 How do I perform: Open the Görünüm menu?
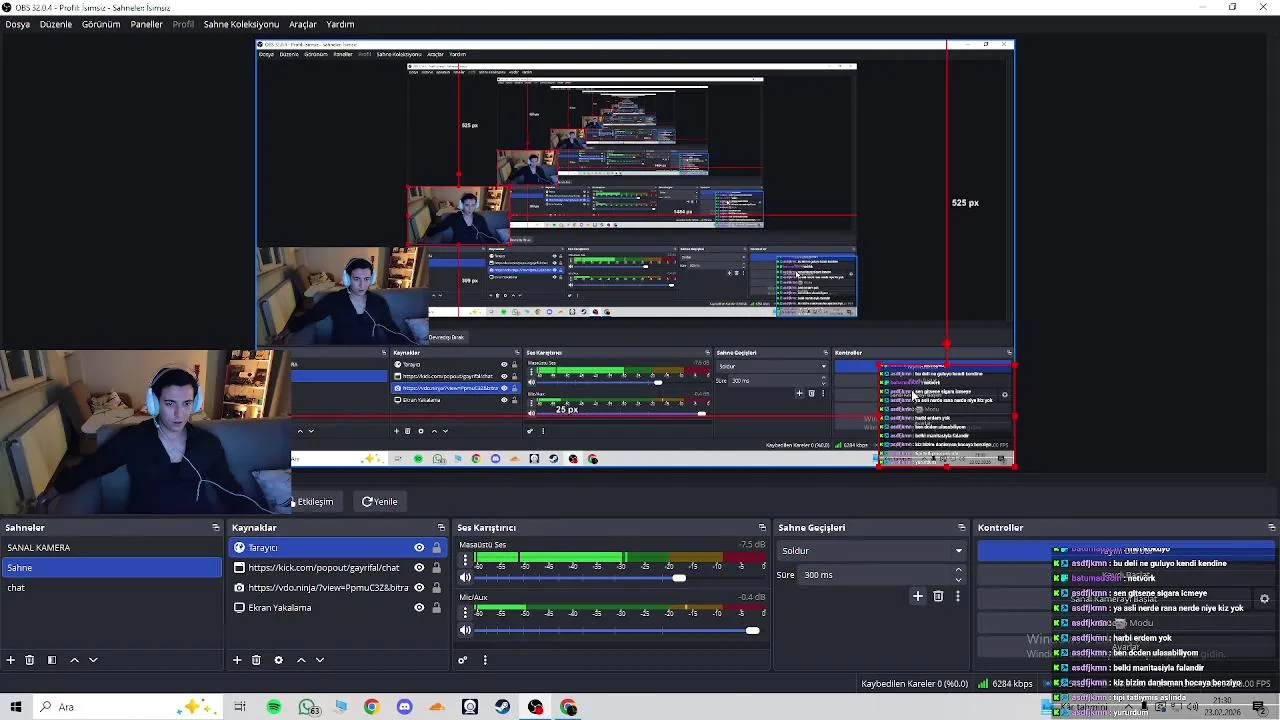coord(101,24)
